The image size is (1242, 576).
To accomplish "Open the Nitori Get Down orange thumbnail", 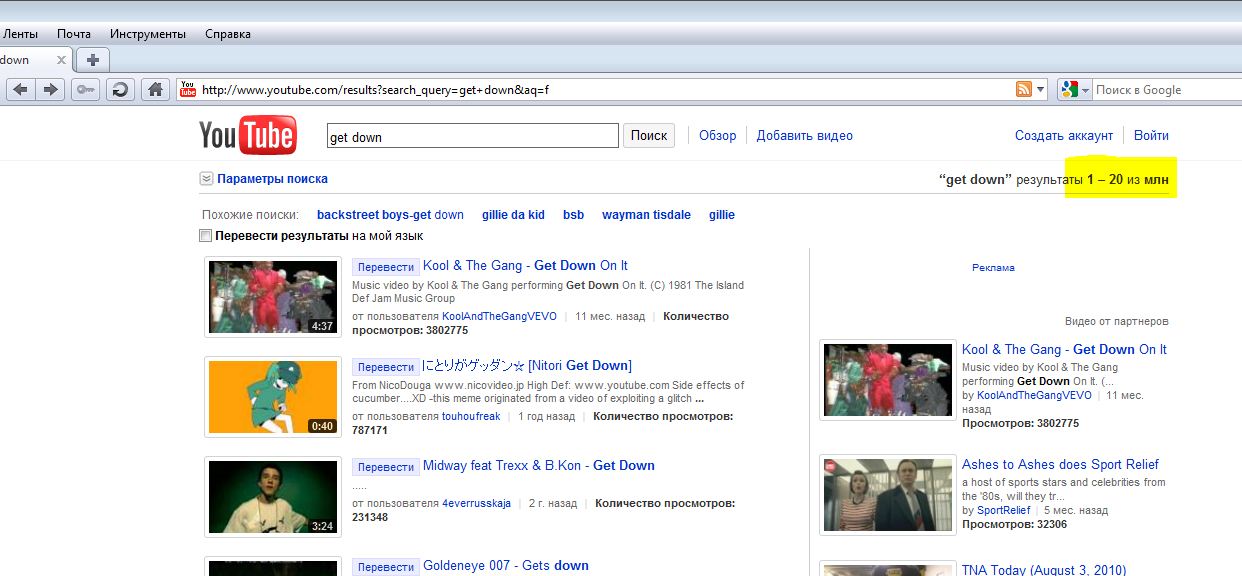I will [273, 397].
